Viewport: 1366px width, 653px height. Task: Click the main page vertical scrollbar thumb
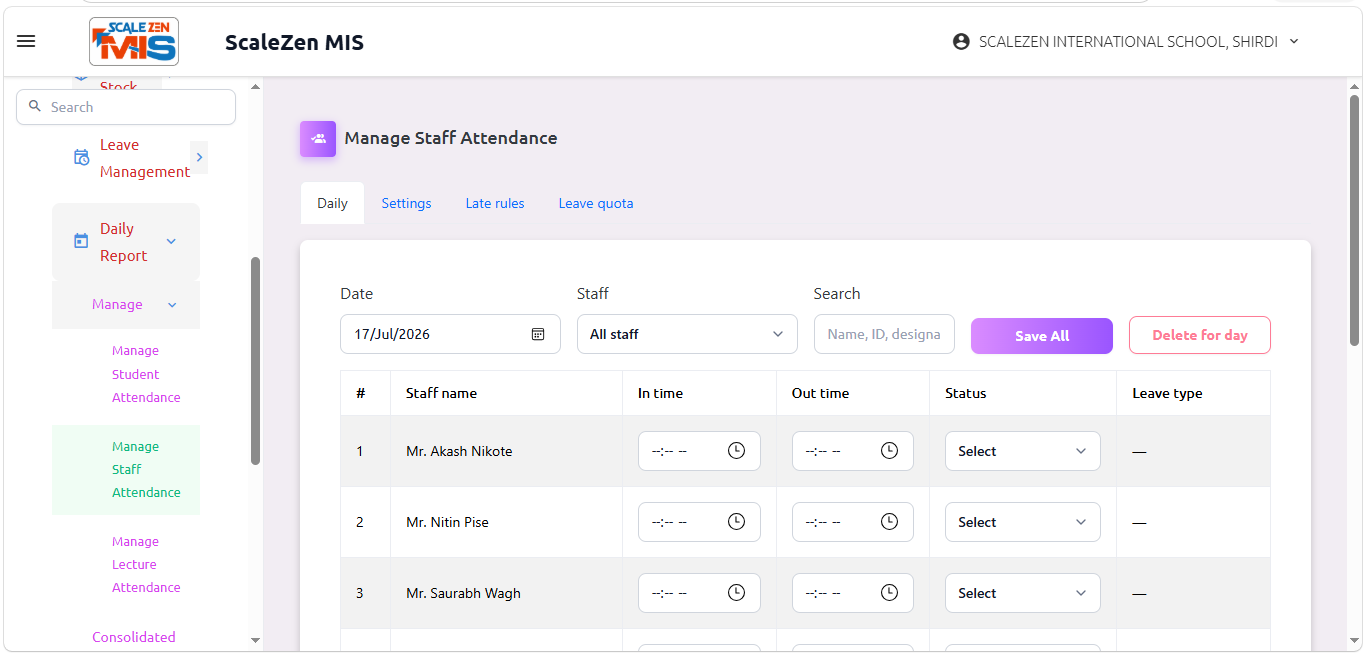click(1354, 220)
